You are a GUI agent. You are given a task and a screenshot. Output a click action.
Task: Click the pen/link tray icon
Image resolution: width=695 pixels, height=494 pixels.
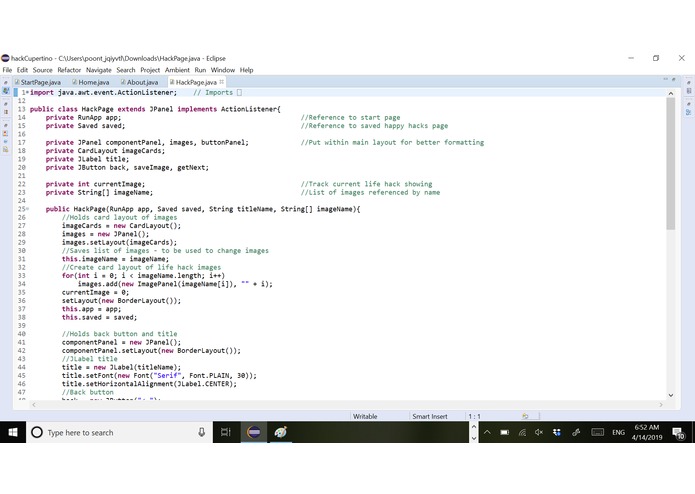[x=576, y=432]
